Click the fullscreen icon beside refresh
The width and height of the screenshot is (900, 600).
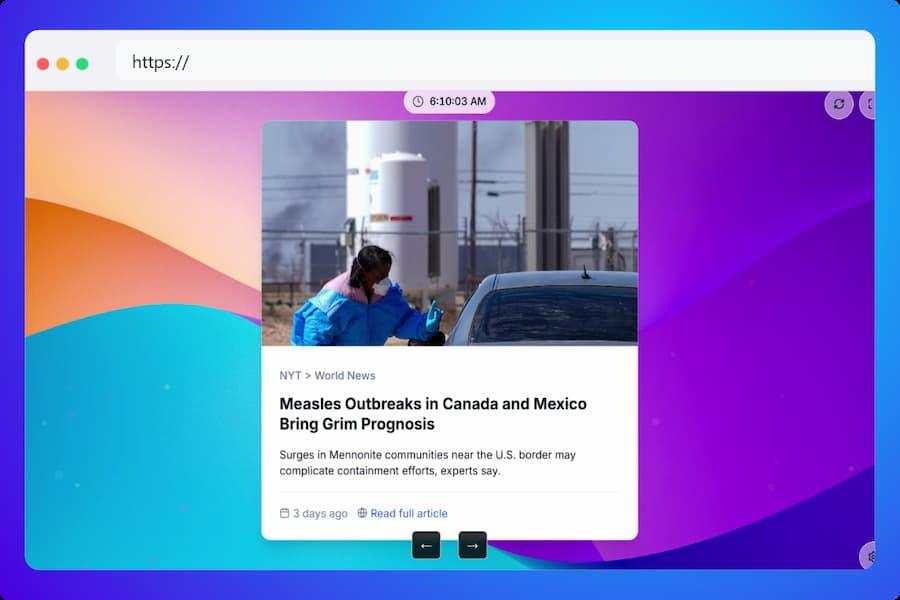click(x=868, y=104)
